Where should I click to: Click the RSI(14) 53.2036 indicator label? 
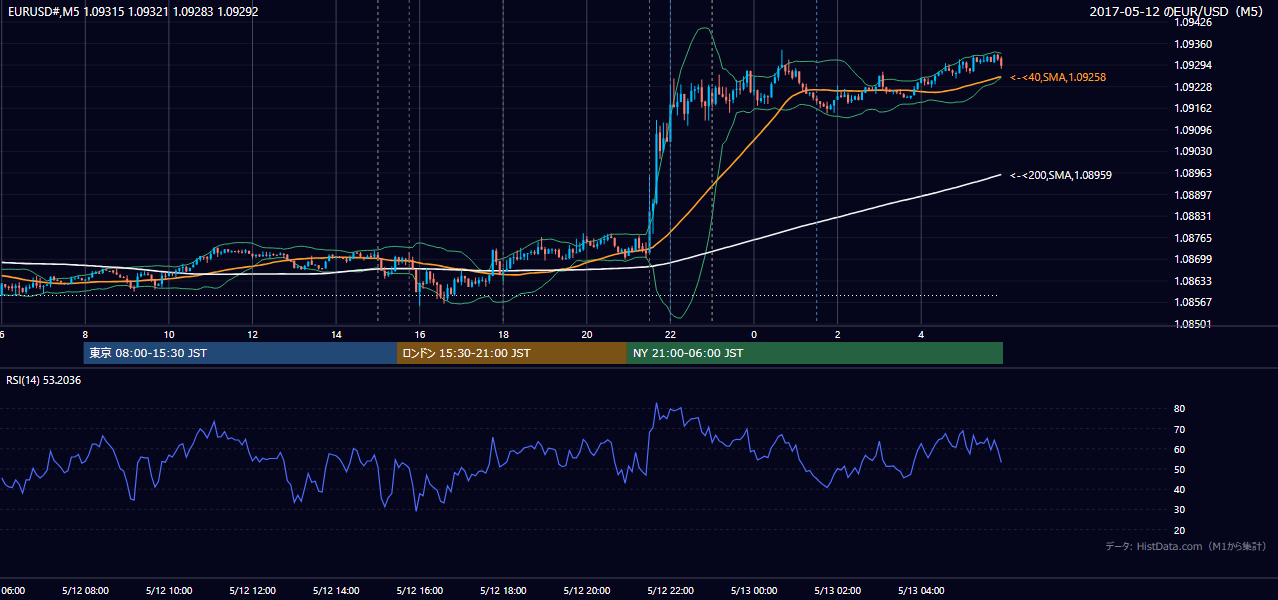pyautogui.click(x=44, y=380)
